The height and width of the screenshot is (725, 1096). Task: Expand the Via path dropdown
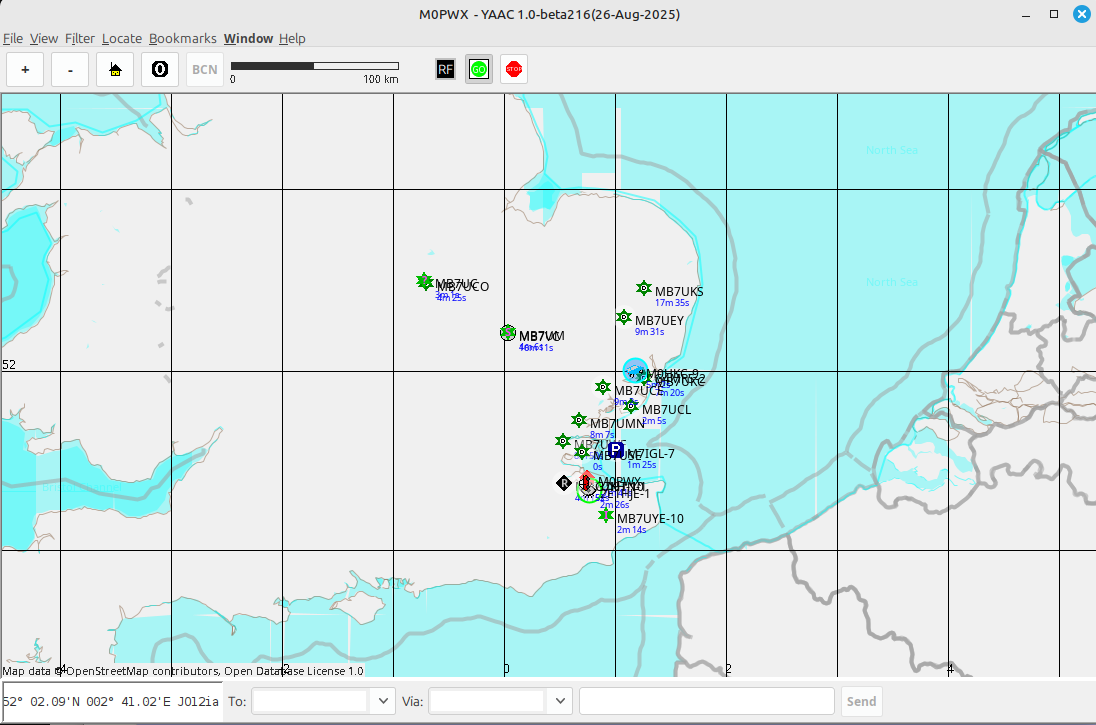pos(559,701)
